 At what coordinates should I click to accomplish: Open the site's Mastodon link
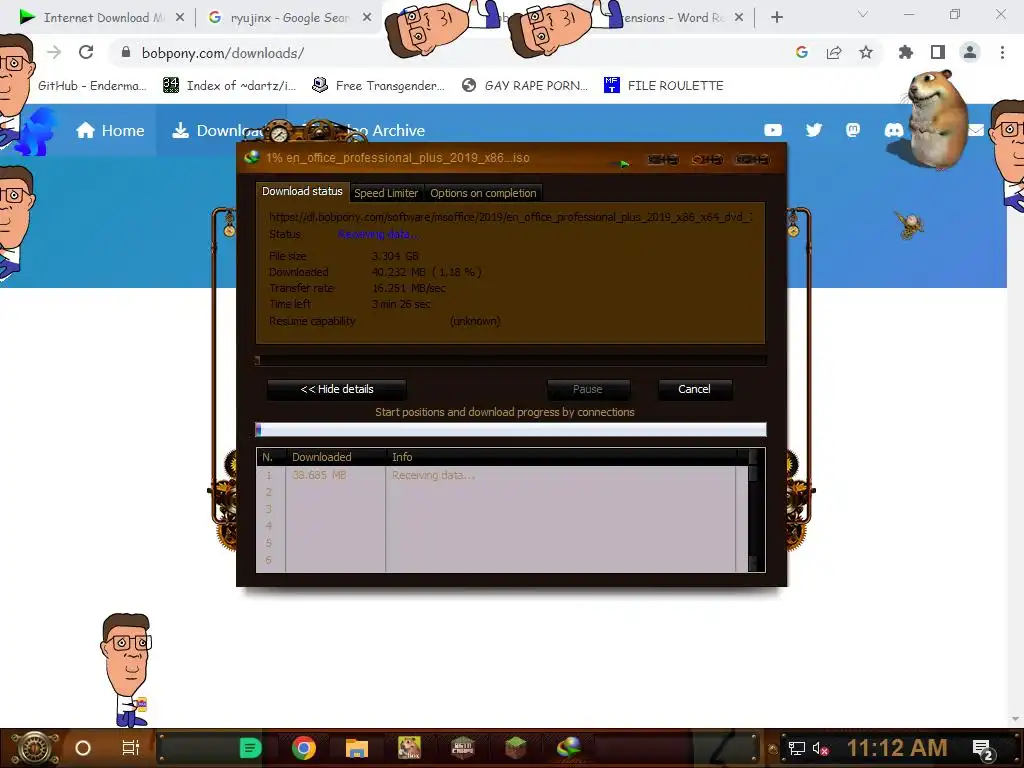[x=853, y=130]
